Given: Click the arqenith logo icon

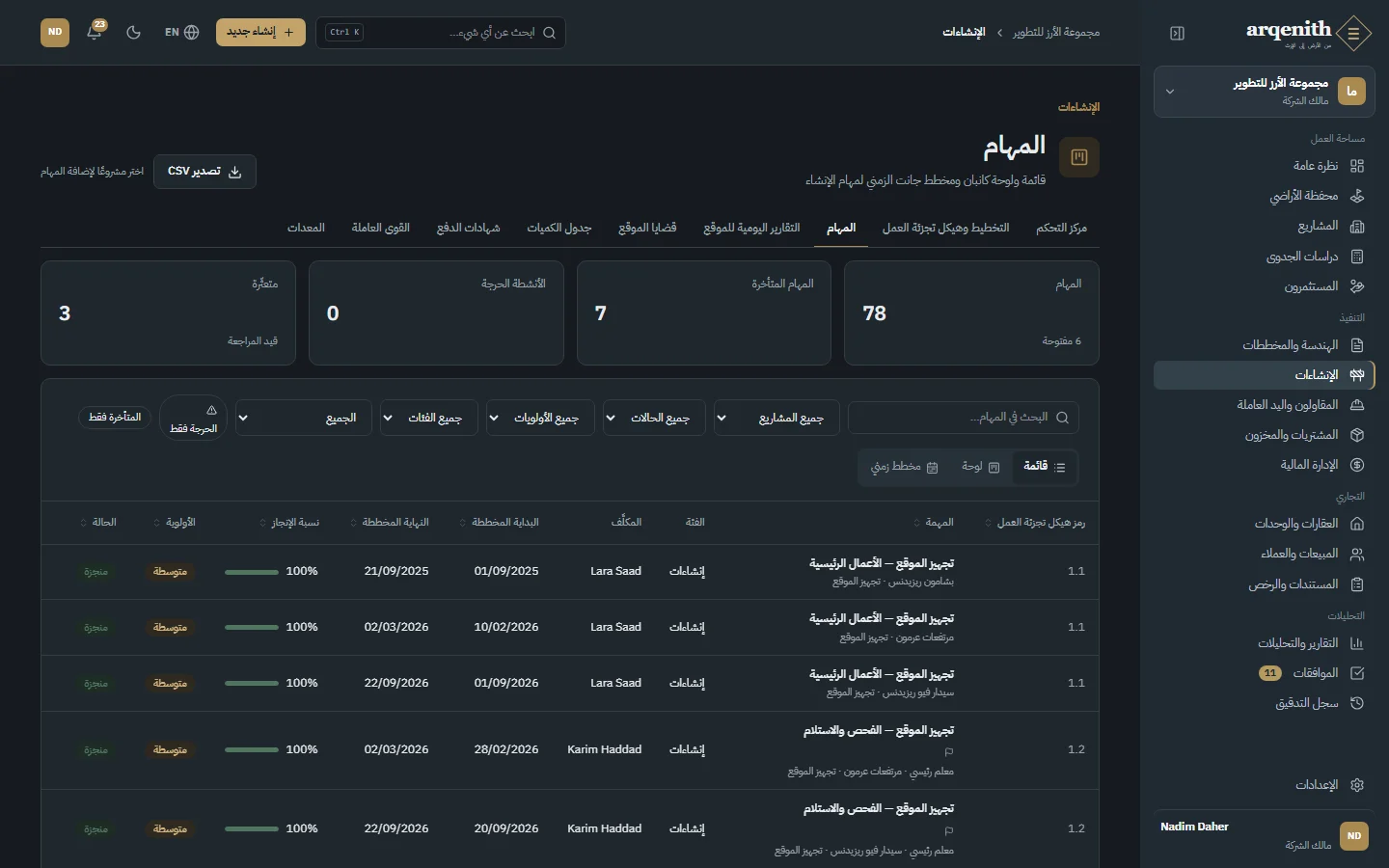Looking at the screenshot, I should pyautogui.click(x=1353, y=33).
